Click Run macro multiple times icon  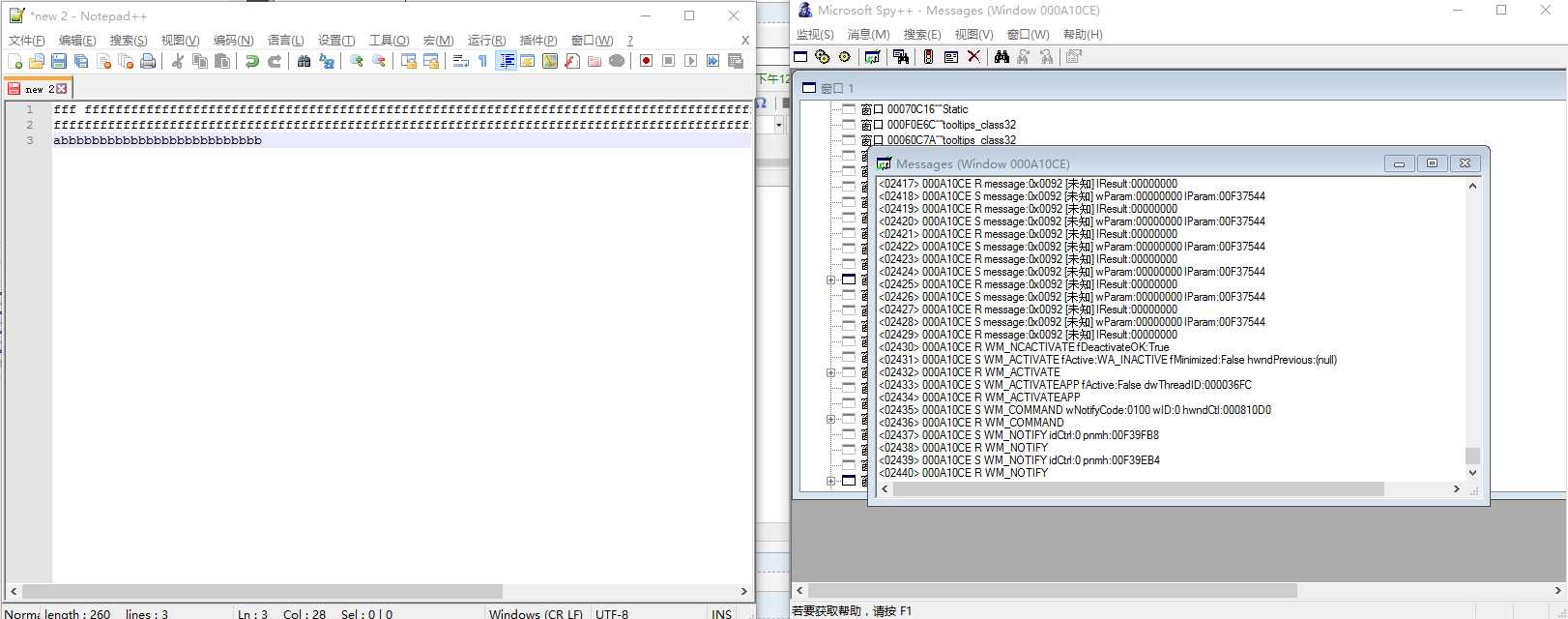pos(713,61)
